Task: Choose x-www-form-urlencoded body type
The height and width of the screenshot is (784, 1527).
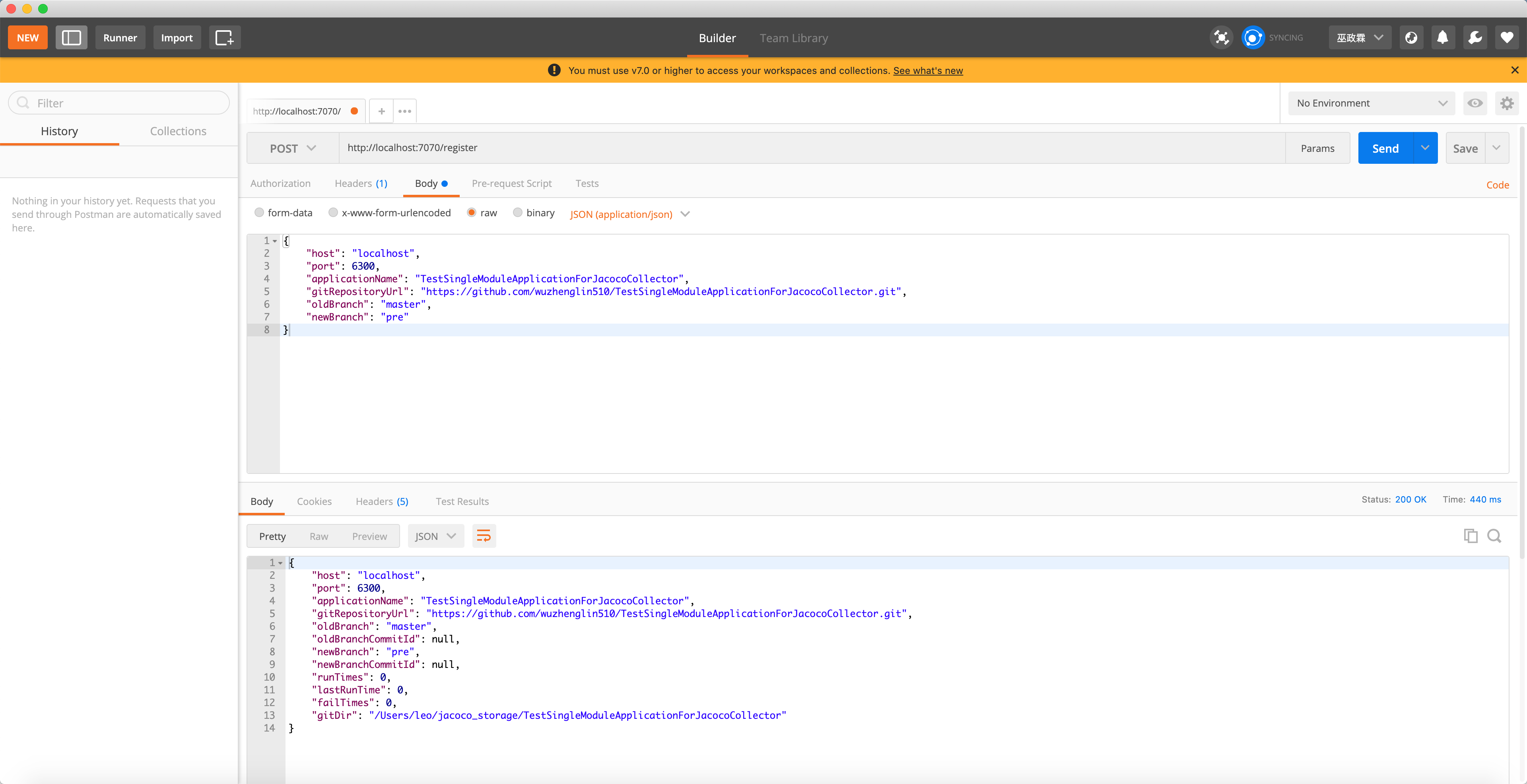Action: (333, 213)
